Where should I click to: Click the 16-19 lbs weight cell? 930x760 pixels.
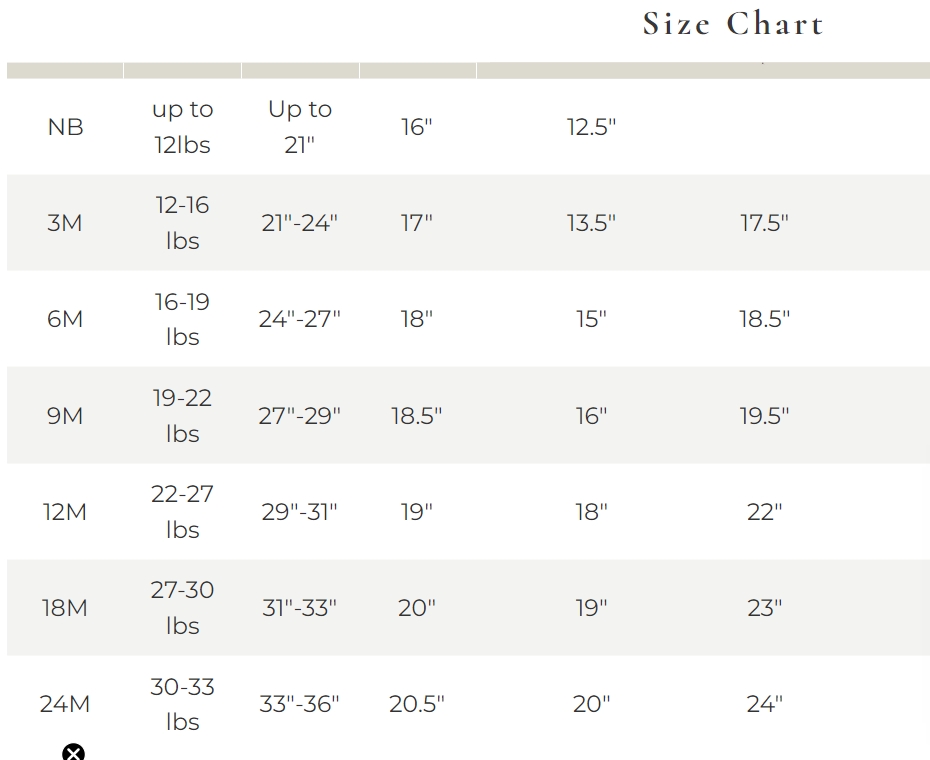(x=182, y=319)
